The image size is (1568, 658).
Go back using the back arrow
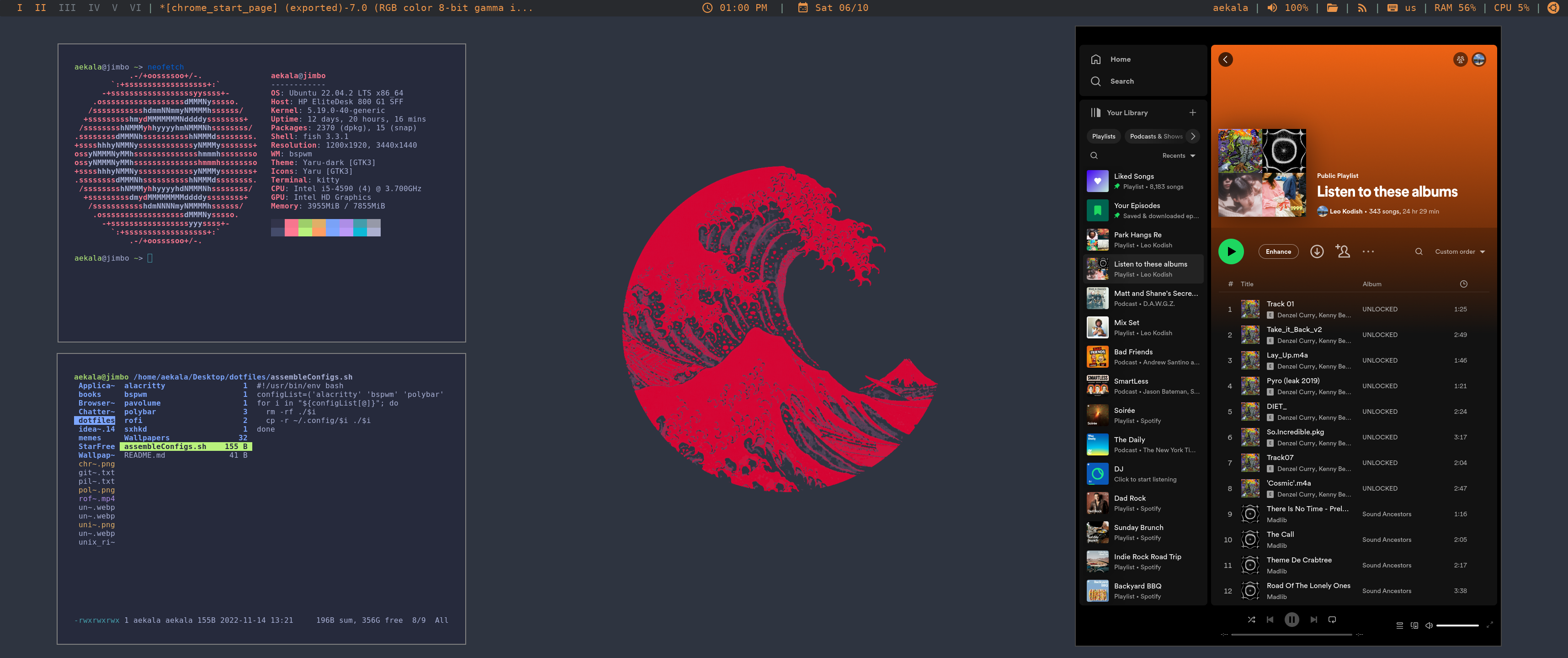(1225, 59)
